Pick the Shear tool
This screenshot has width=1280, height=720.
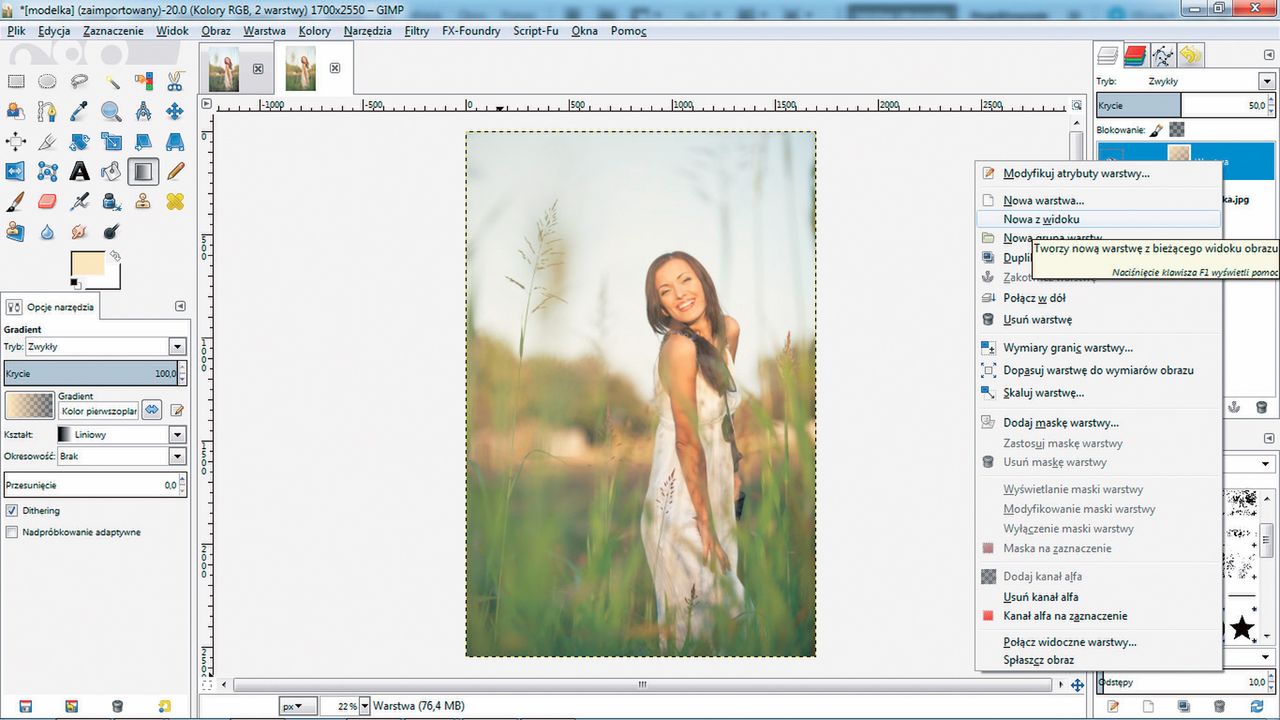[143, 141]
